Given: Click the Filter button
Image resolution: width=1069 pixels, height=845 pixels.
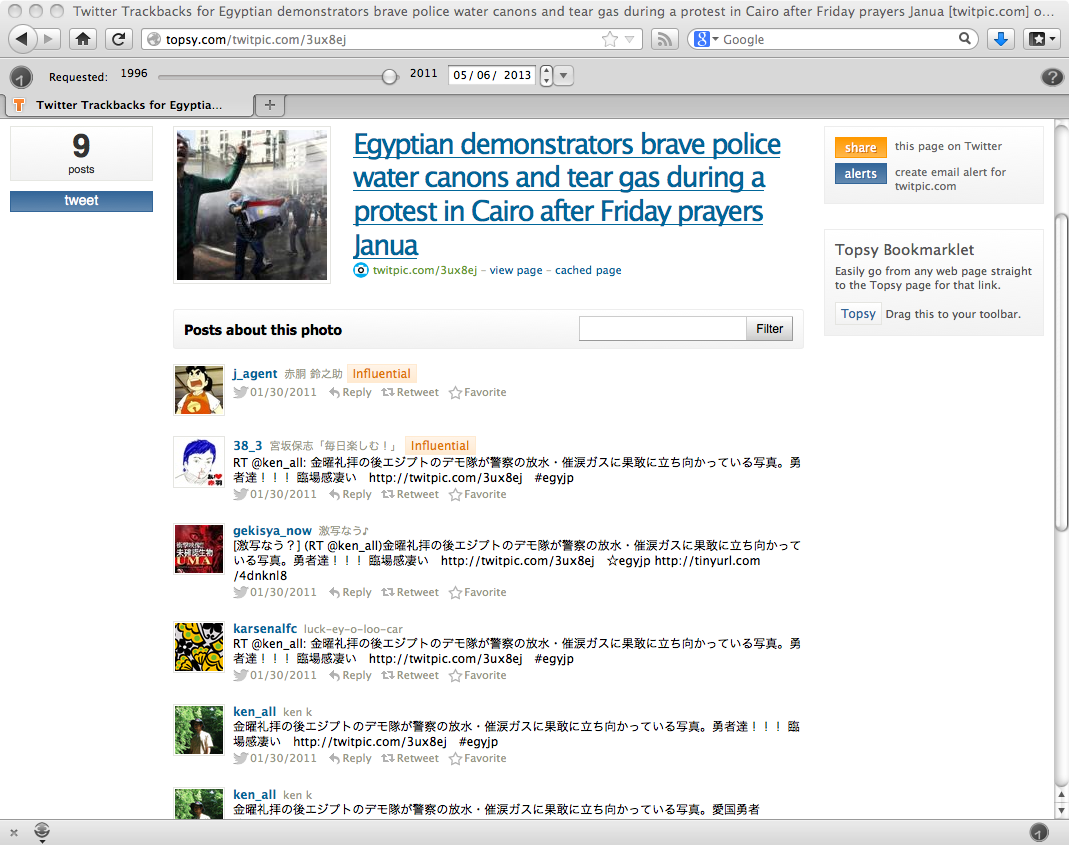Looking at the screenshot, I should tap(769, 329).
